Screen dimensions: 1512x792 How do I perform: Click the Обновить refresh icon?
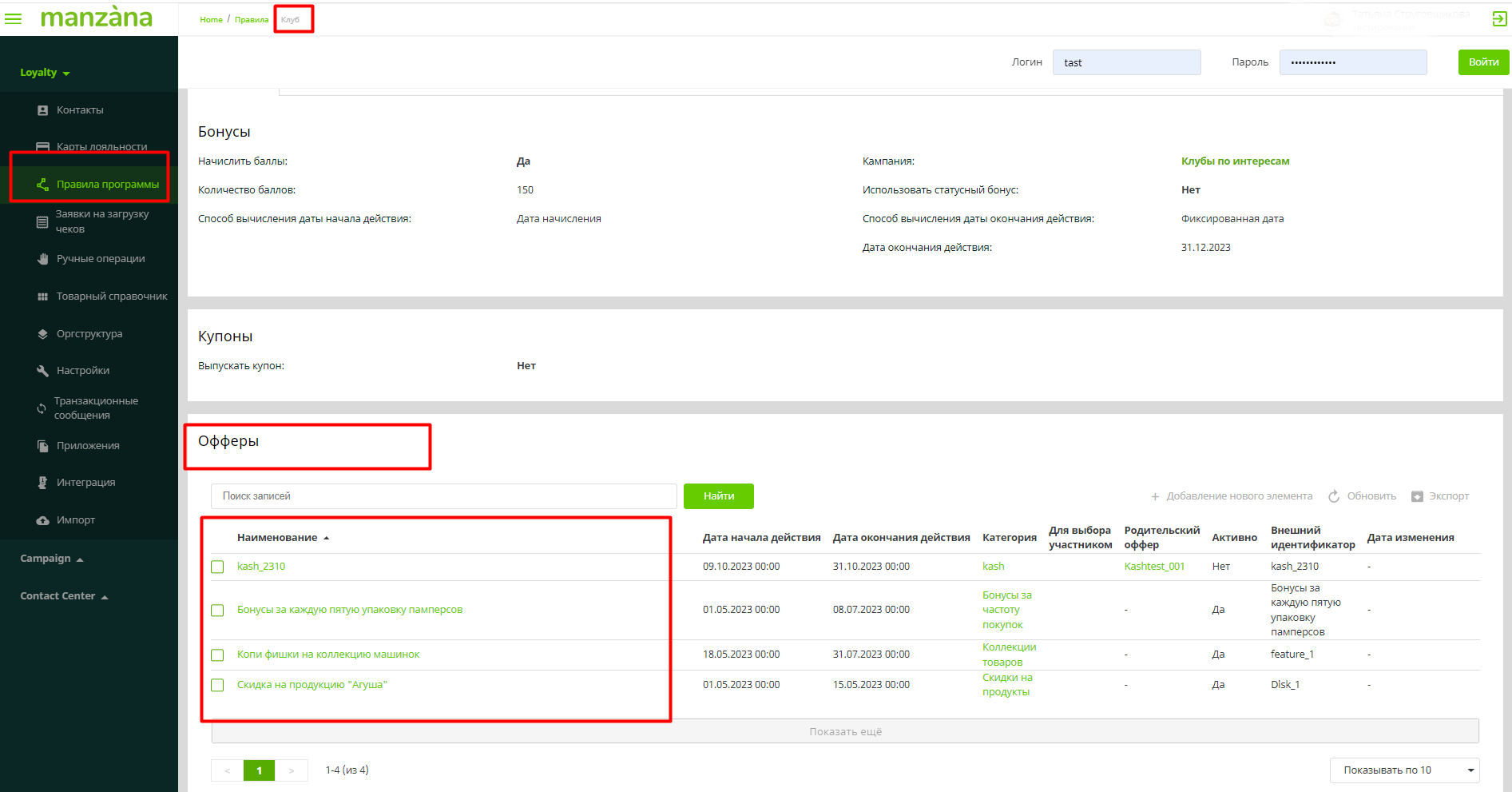pos(1334,496)
